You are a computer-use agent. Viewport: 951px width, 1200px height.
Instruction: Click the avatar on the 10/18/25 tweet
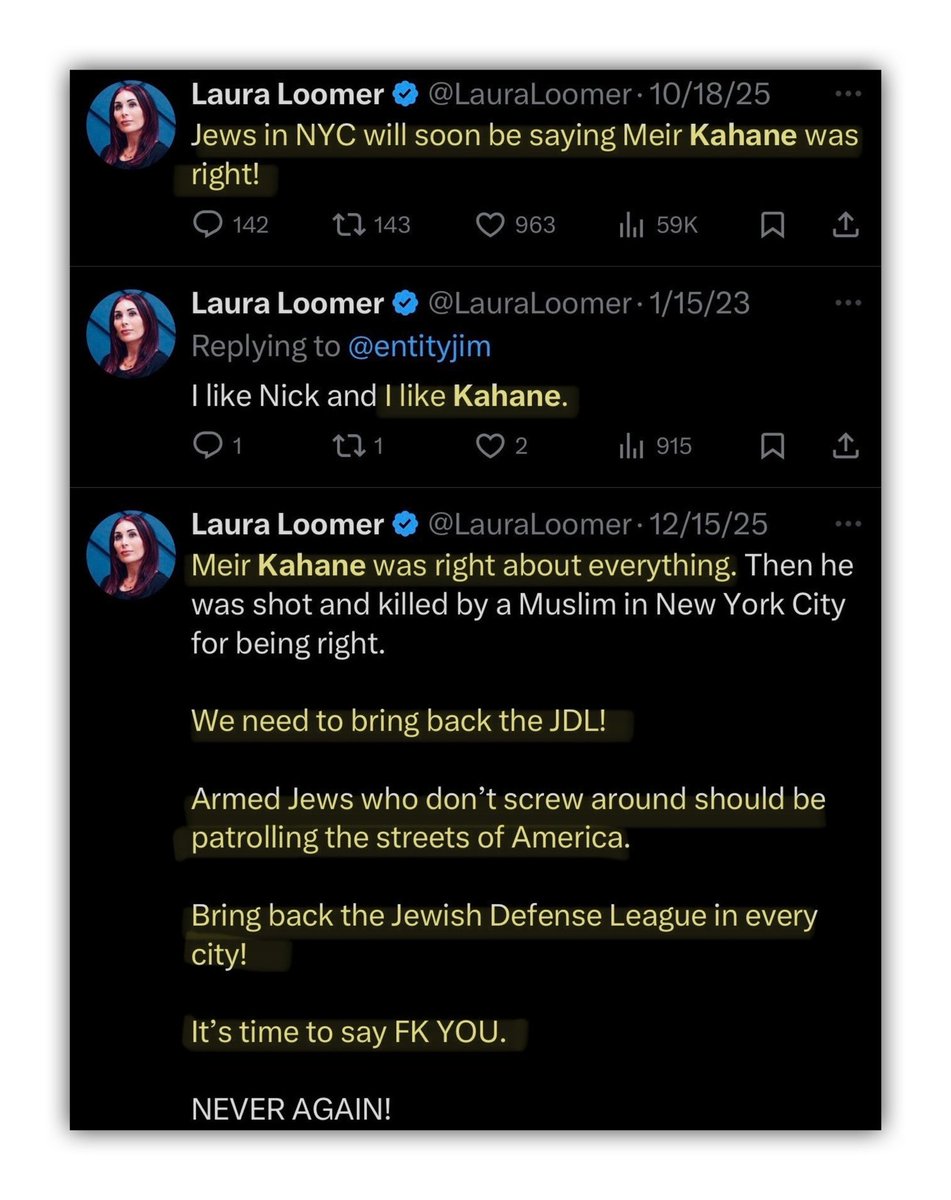pos(132,124)
